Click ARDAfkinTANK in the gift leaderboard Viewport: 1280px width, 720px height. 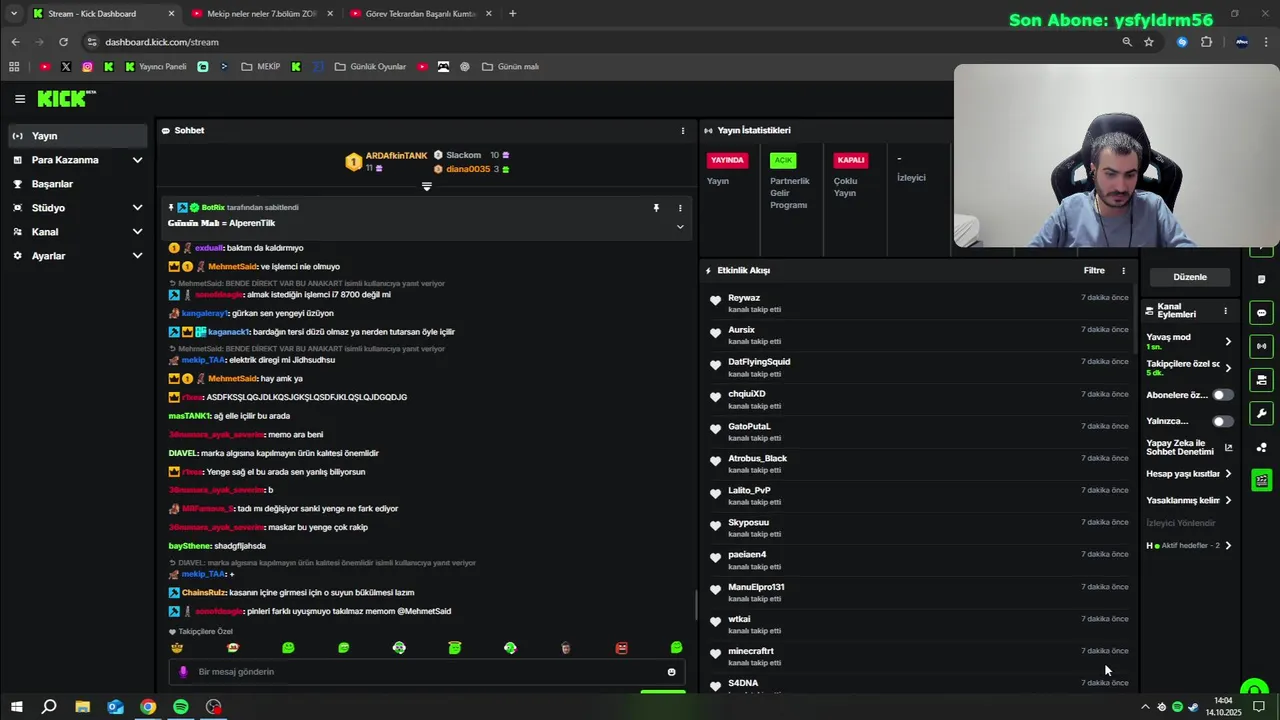tap(396, 156)
